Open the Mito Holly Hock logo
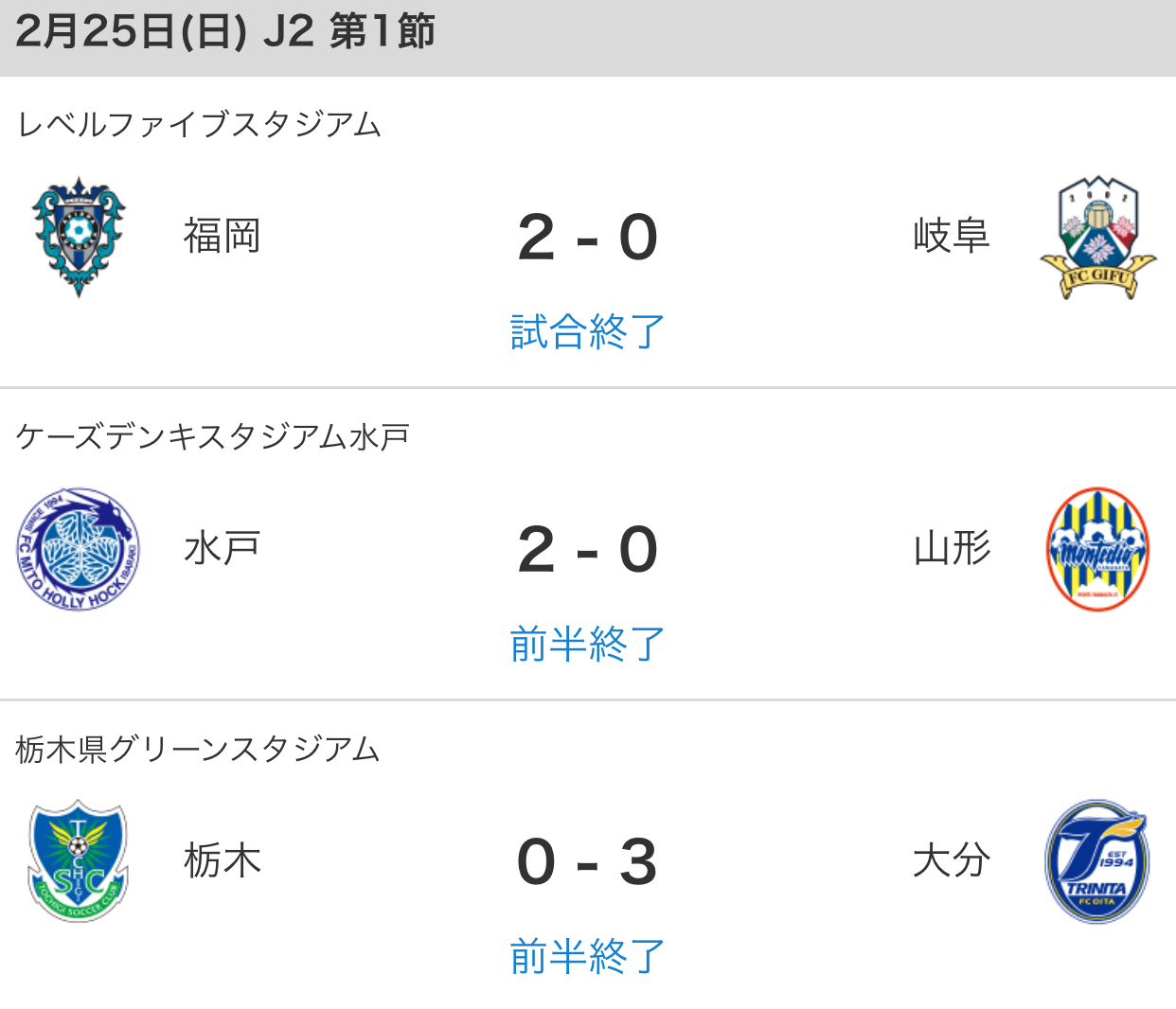This screenshot has width=1176, height=1009. pos(79,549)
